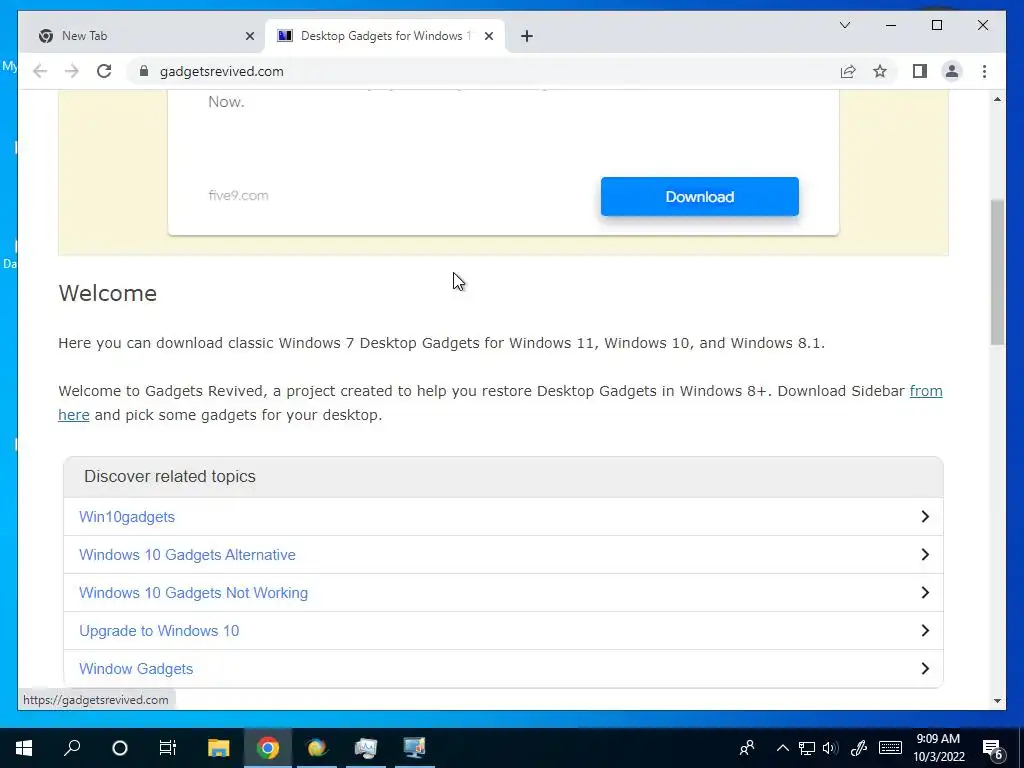Screen dimensions: 1024x768
Task: Open Windows 10 Gadgets Not Working topic
Action: coord(193,592)
